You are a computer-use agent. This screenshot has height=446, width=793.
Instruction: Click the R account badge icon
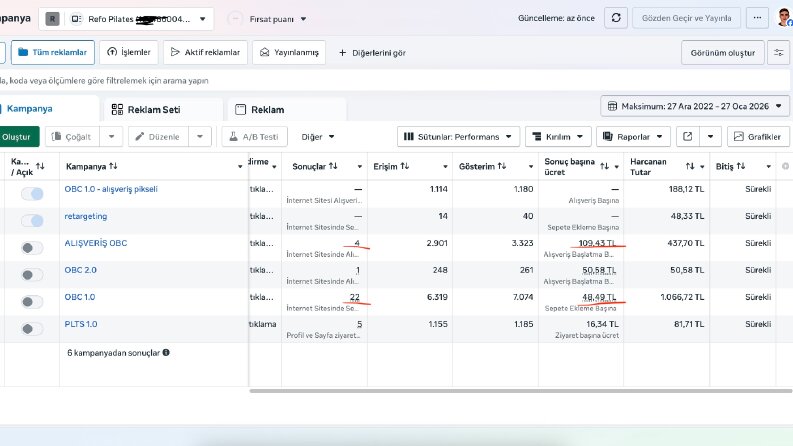(x=52, y=19)
